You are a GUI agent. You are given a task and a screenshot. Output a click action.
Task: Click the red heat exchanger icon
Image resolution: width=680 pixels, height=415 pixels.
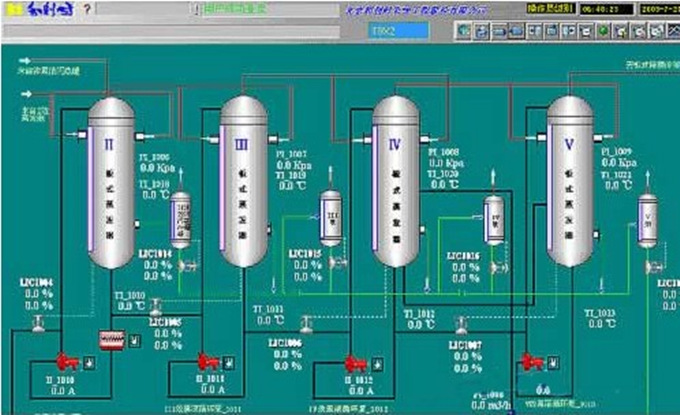pyautogui.click(x=108, y=341)
